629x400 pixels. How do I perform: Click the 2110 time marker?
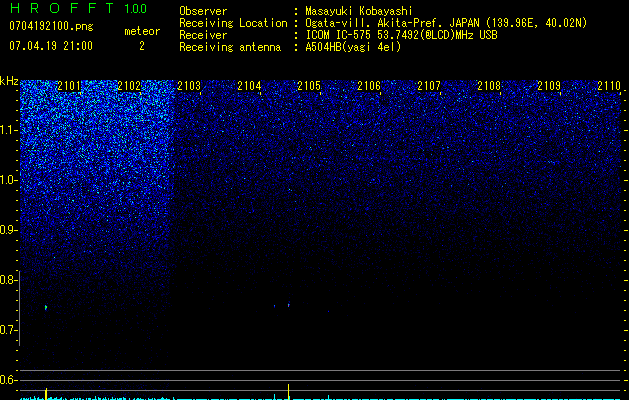point(609,86)
